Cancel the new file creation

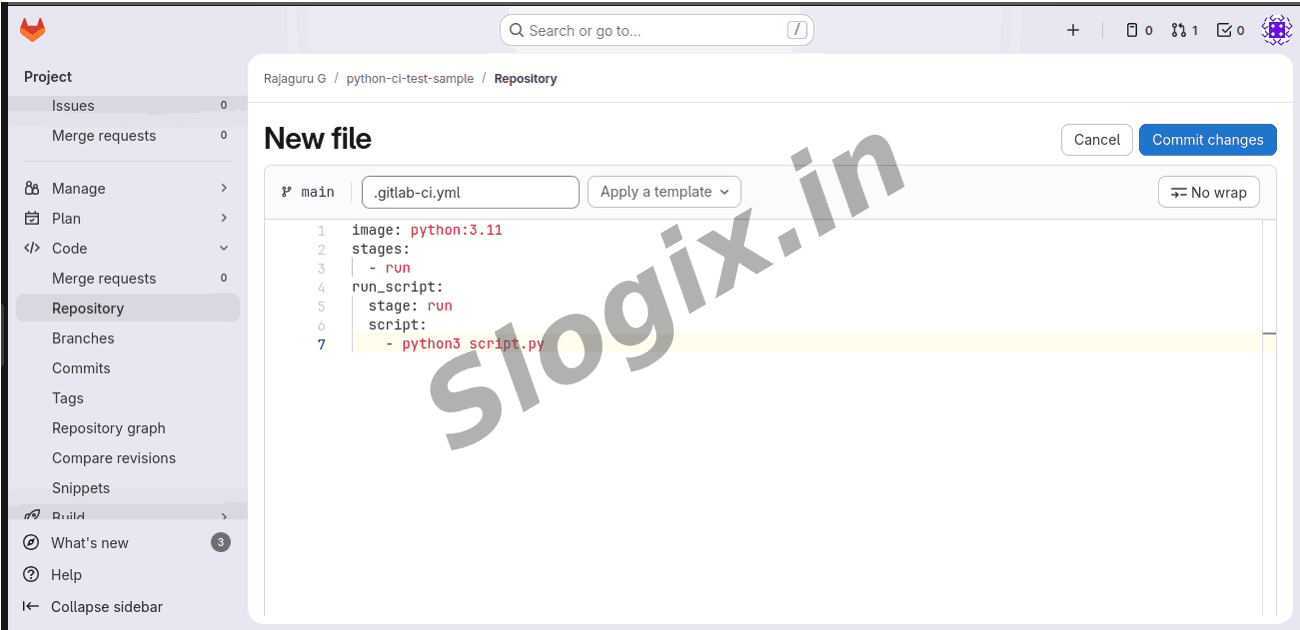click(x=1096, y=140)
